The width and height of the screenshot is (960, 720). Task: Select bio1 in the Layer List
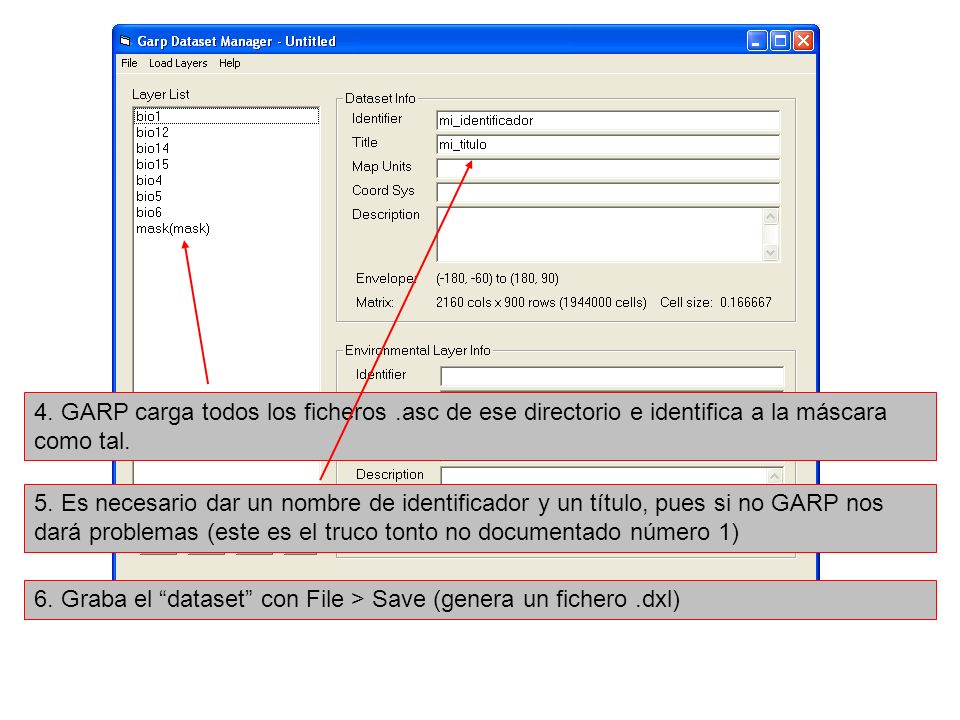coord(226,116)
